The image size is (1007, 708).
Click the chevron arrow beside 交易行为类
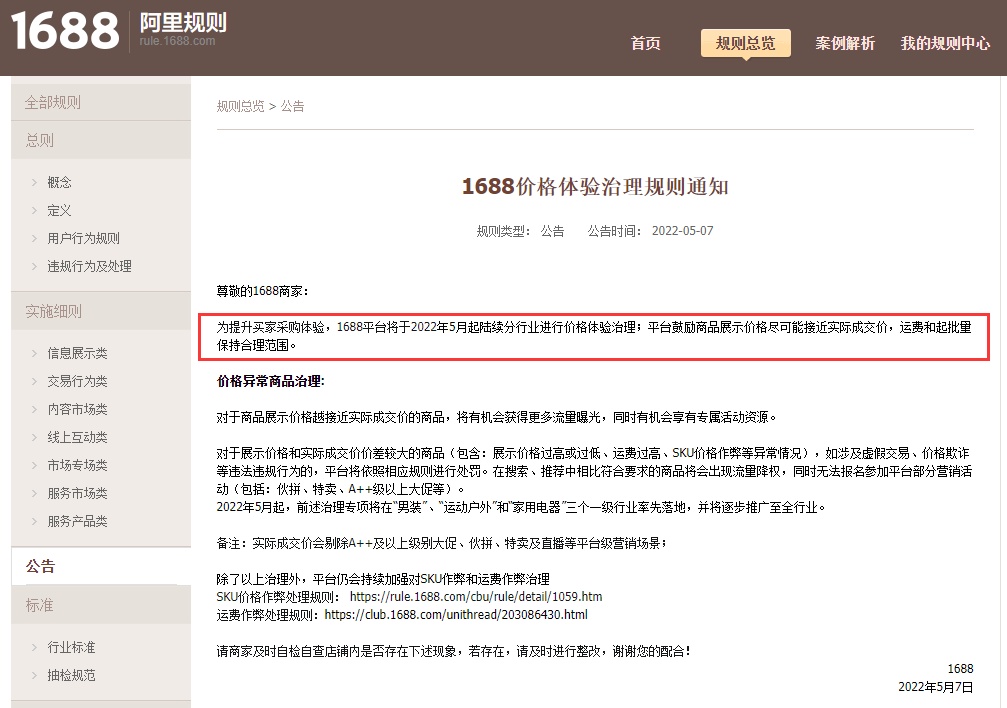pos(34,381)
